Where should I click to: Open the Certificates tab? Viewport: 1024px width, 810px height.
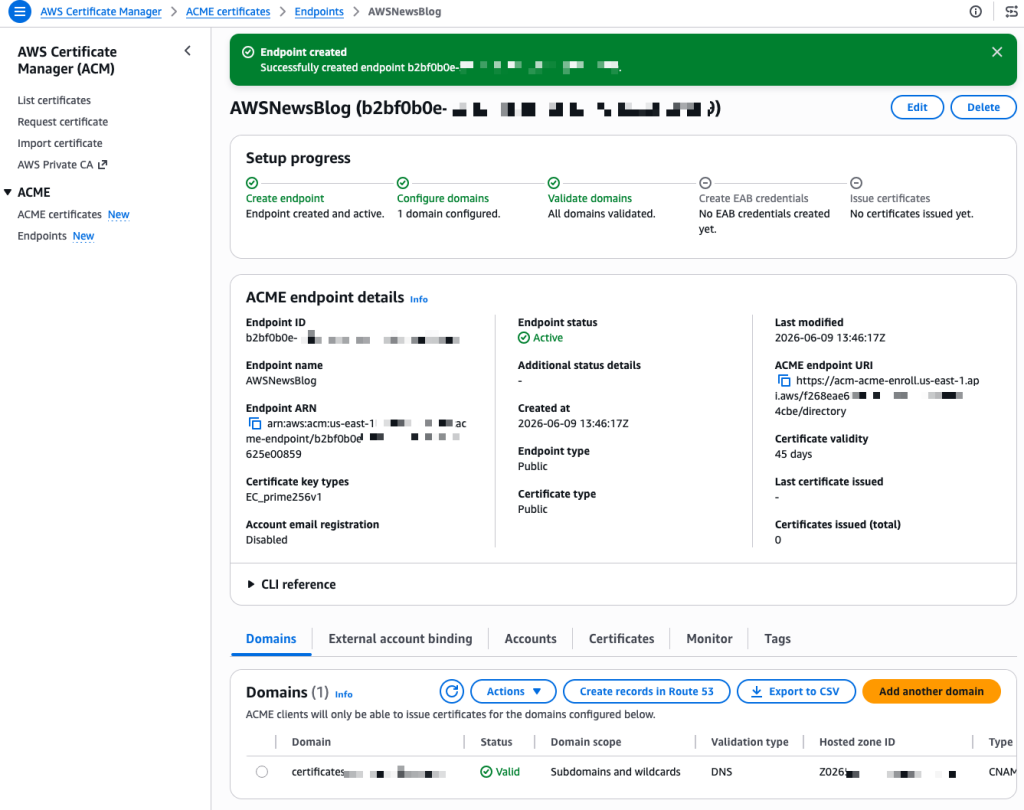(x=622, y=639)
